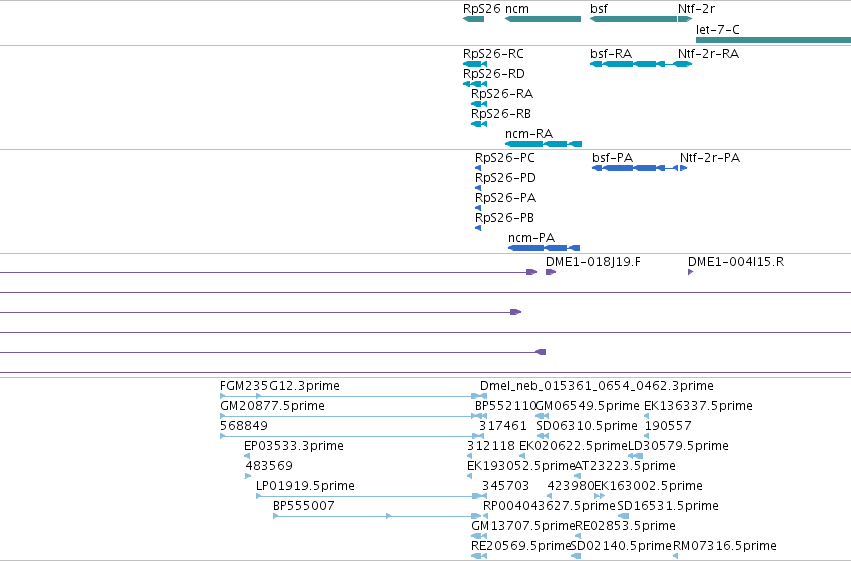Open the RM07316.5prime EST label
Viewport: 851px width, 561px height.
pyautogui.click(x=725, y=546)
